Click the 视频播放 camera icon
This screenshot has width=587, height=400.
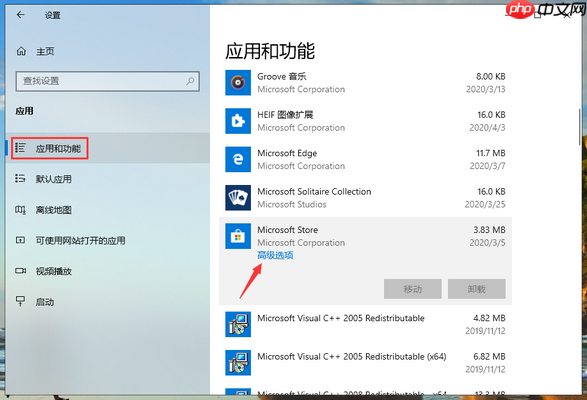(x=20, y=271)
